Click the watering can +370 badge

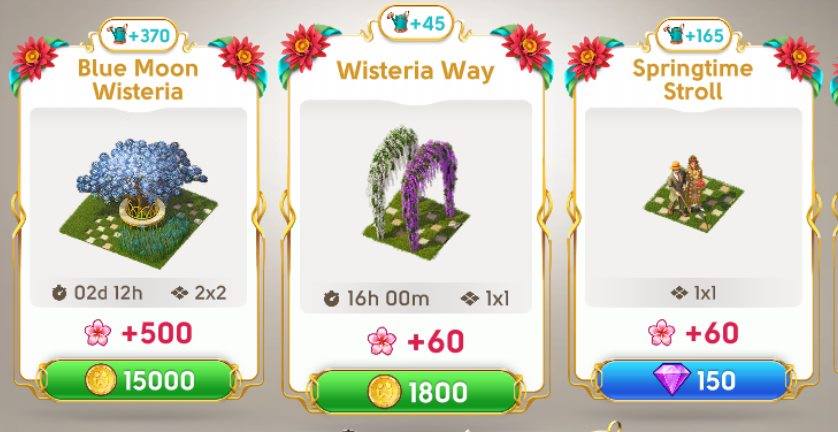tap(142, 36)
